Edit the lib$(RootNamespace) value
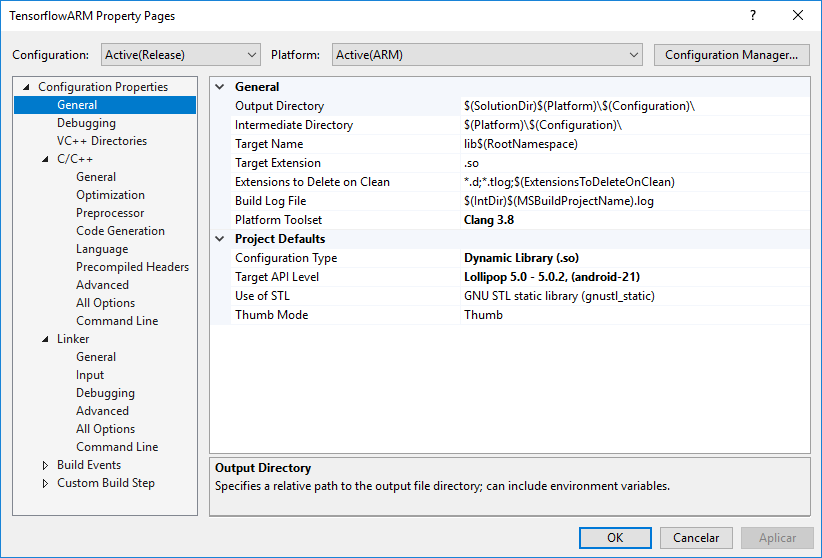 pos(635,144)
